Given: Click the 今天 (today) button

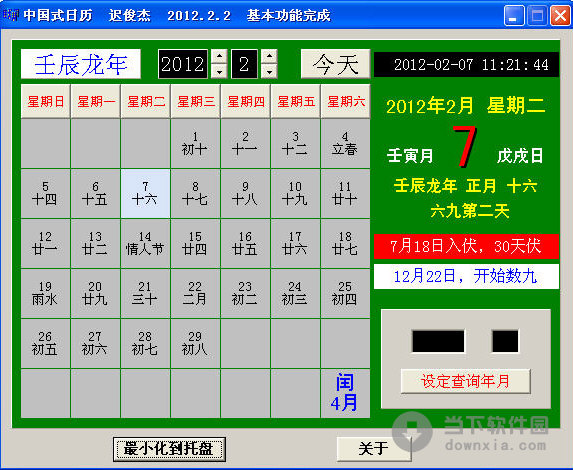Looking at the screenshot, I should [x=335, y=64].
